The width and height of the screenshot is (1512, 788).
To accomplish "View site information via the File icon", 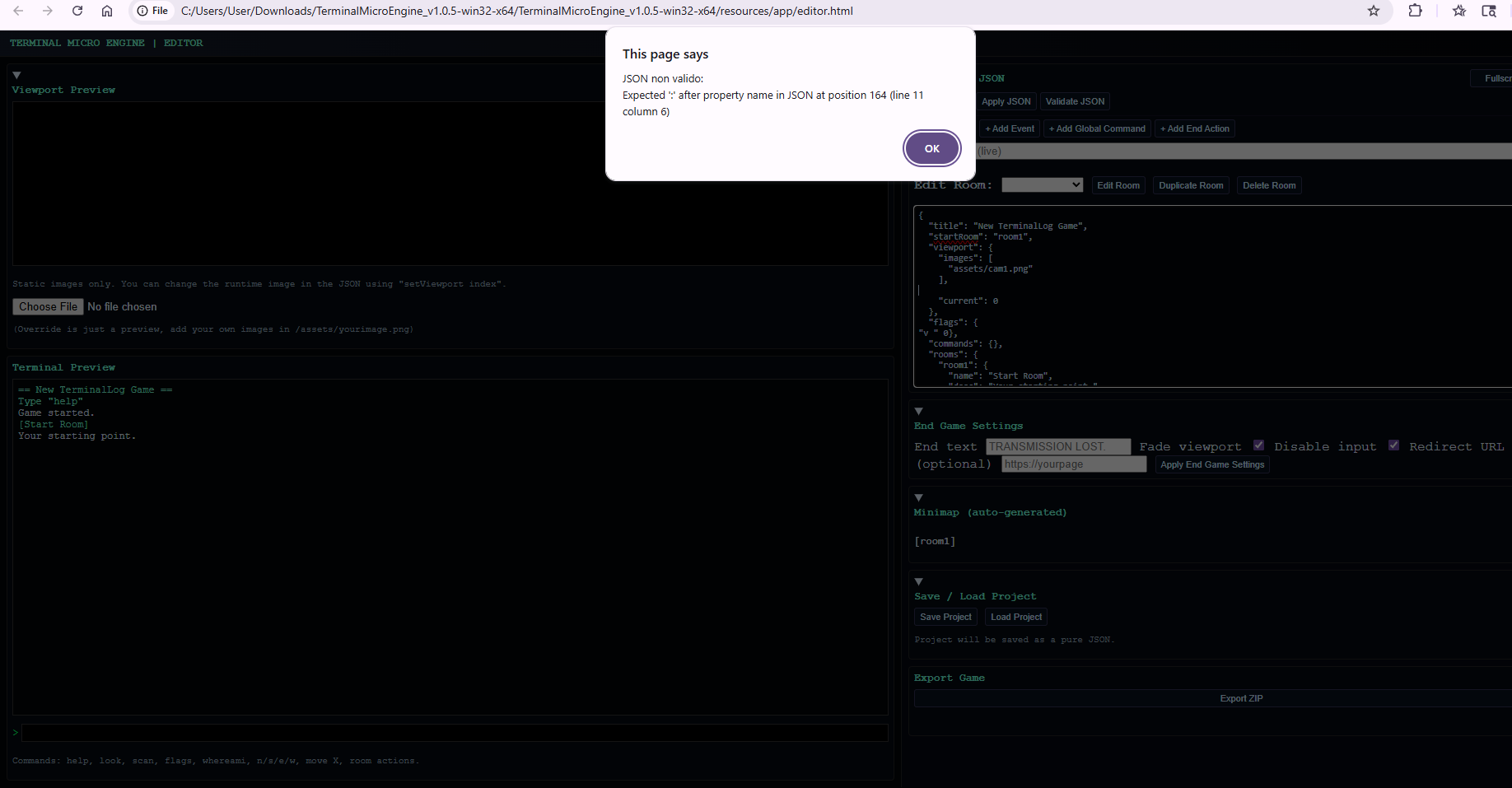I will [x=152, y=11].
